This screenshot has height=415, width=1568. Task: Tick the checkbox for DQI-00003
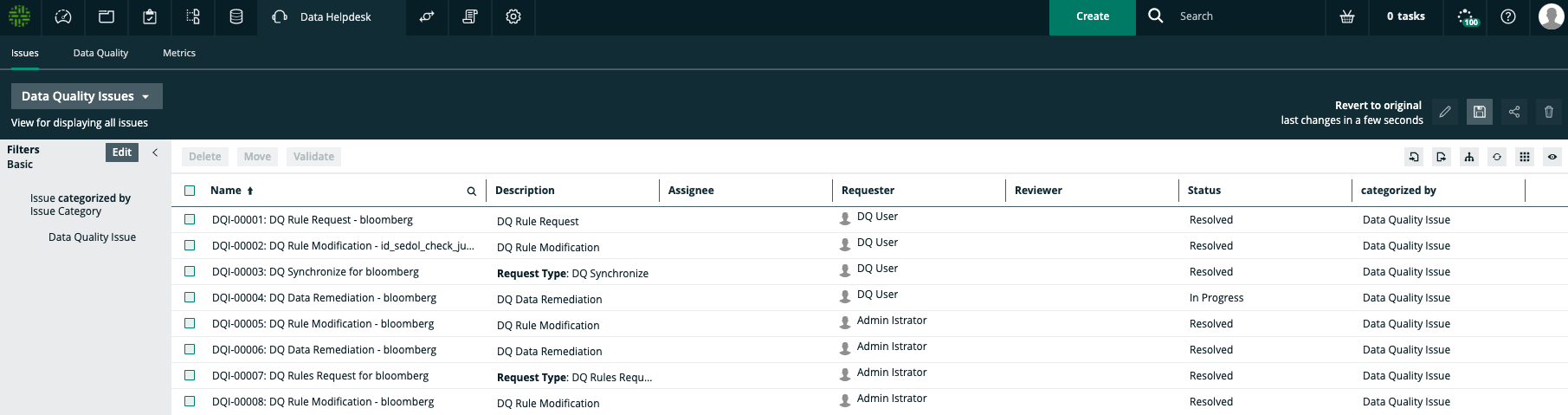pos(190,272)
